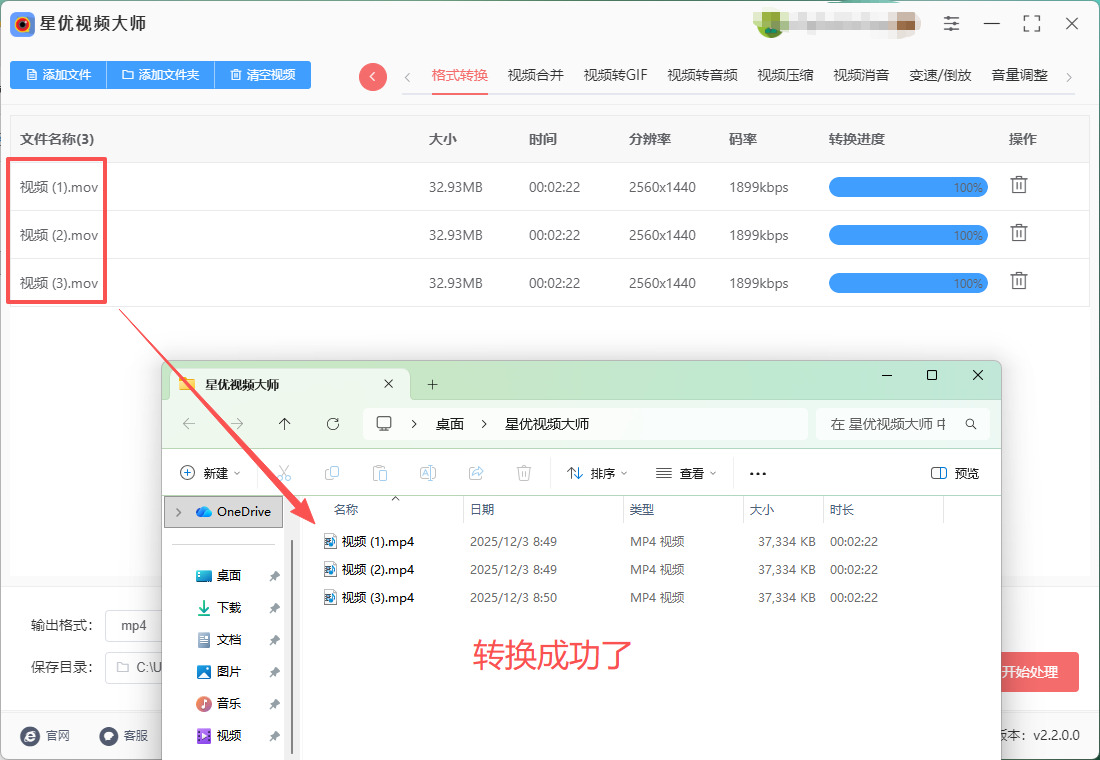The width and height of the screenshot is (1100, 760).
Task: Open the settings sliders icon in title bar
Action: [951, 24]
